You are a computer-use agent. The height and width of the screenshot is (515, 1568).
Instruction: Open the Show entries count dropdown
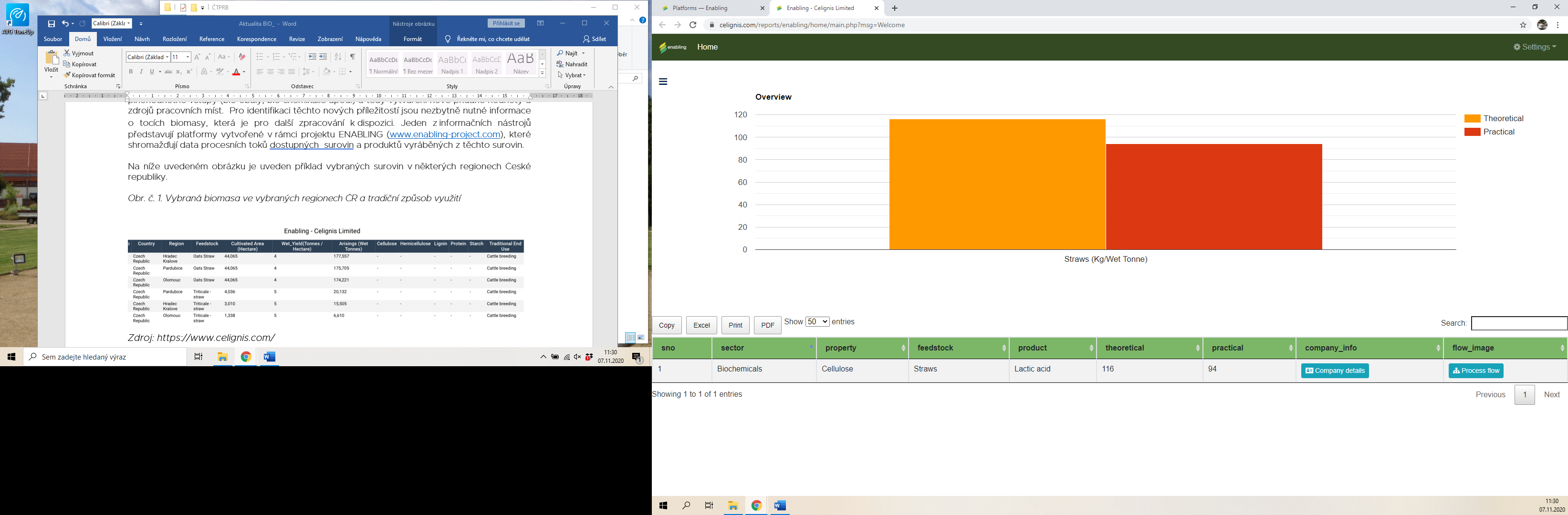coord(817,322)
